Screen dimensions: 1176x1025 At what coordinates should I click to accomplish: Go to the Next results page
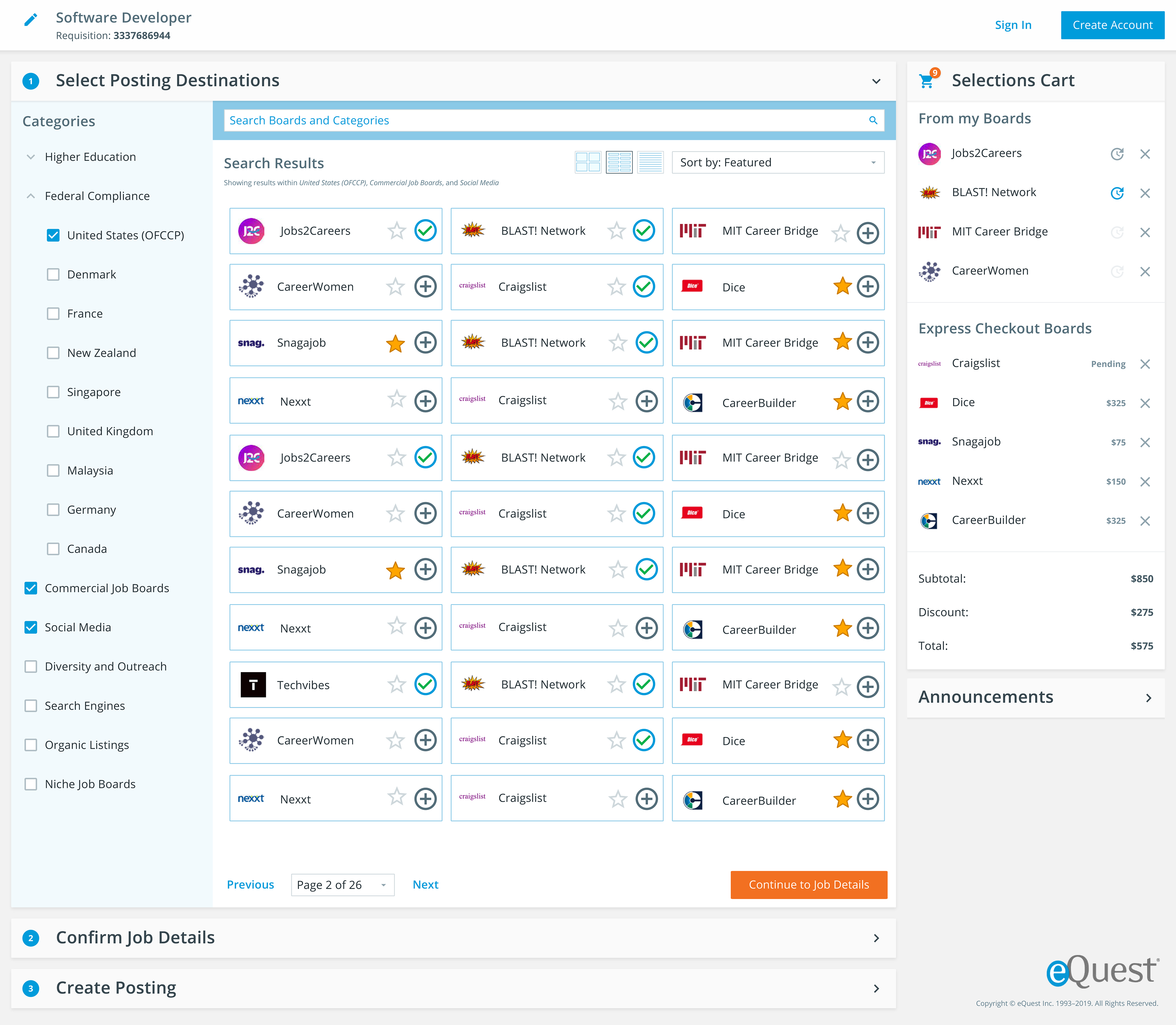[x=425, y=884]
